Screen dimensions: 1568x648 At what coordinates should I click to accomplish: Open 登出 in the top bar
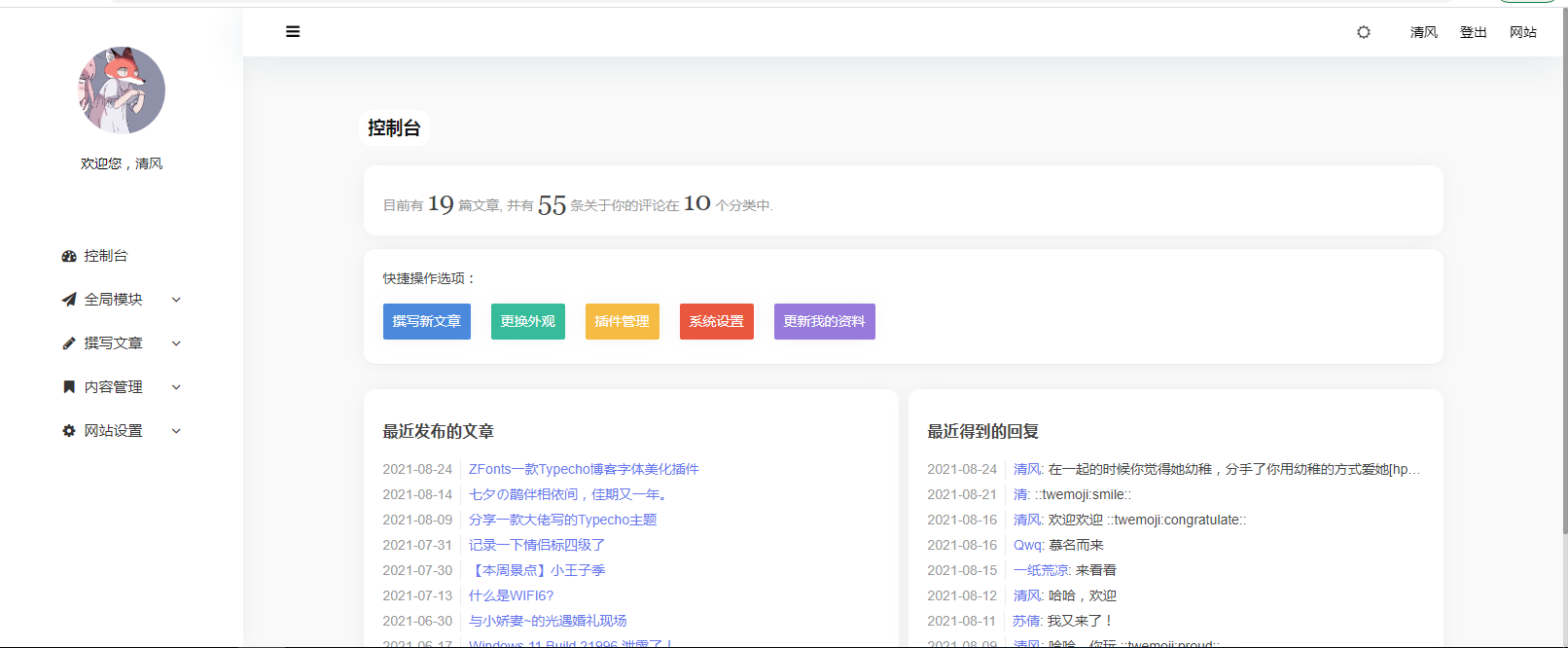coord(1473,32)
